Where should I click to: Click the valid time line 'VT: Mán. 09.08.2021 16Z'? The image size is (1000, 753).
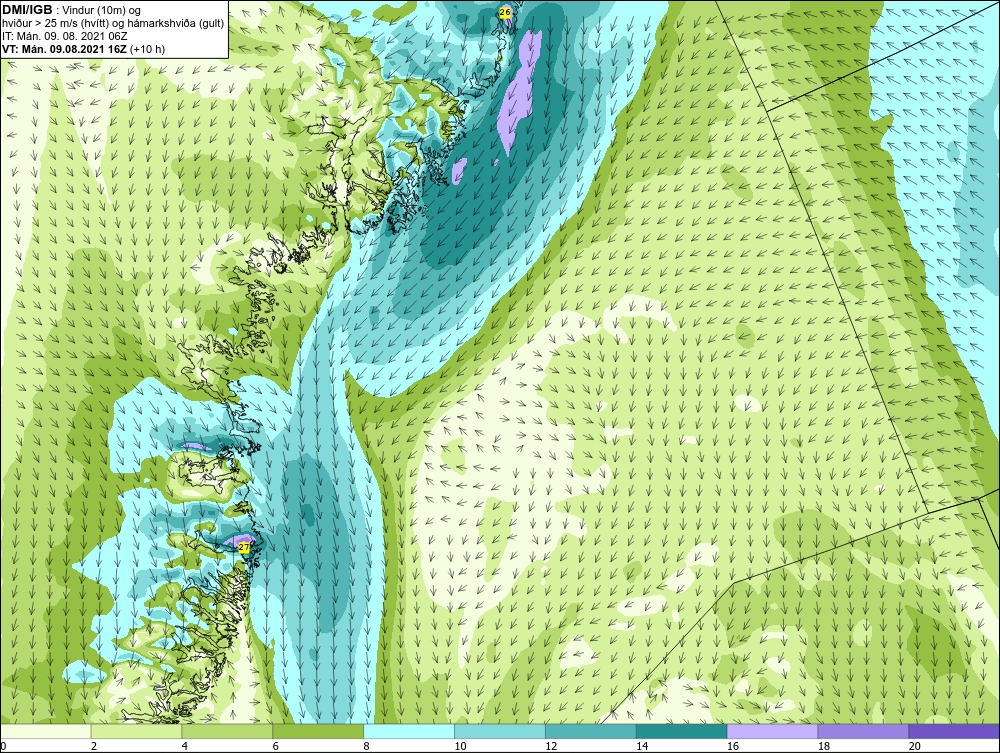[x=65, y=49]
